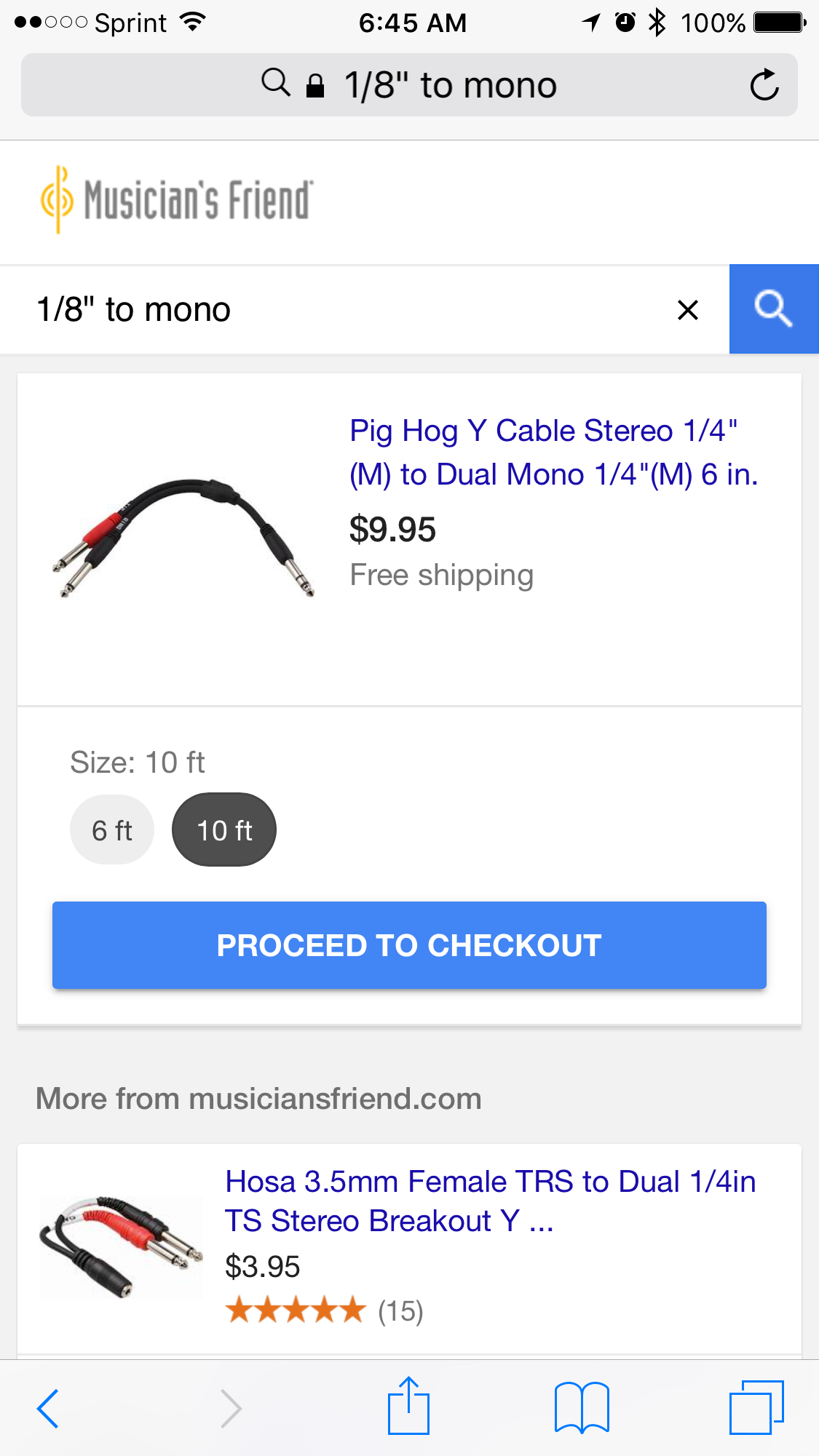
Task: Tap the Safari forward arrow
Action: pyautogui.click(x=230, y=1408)
